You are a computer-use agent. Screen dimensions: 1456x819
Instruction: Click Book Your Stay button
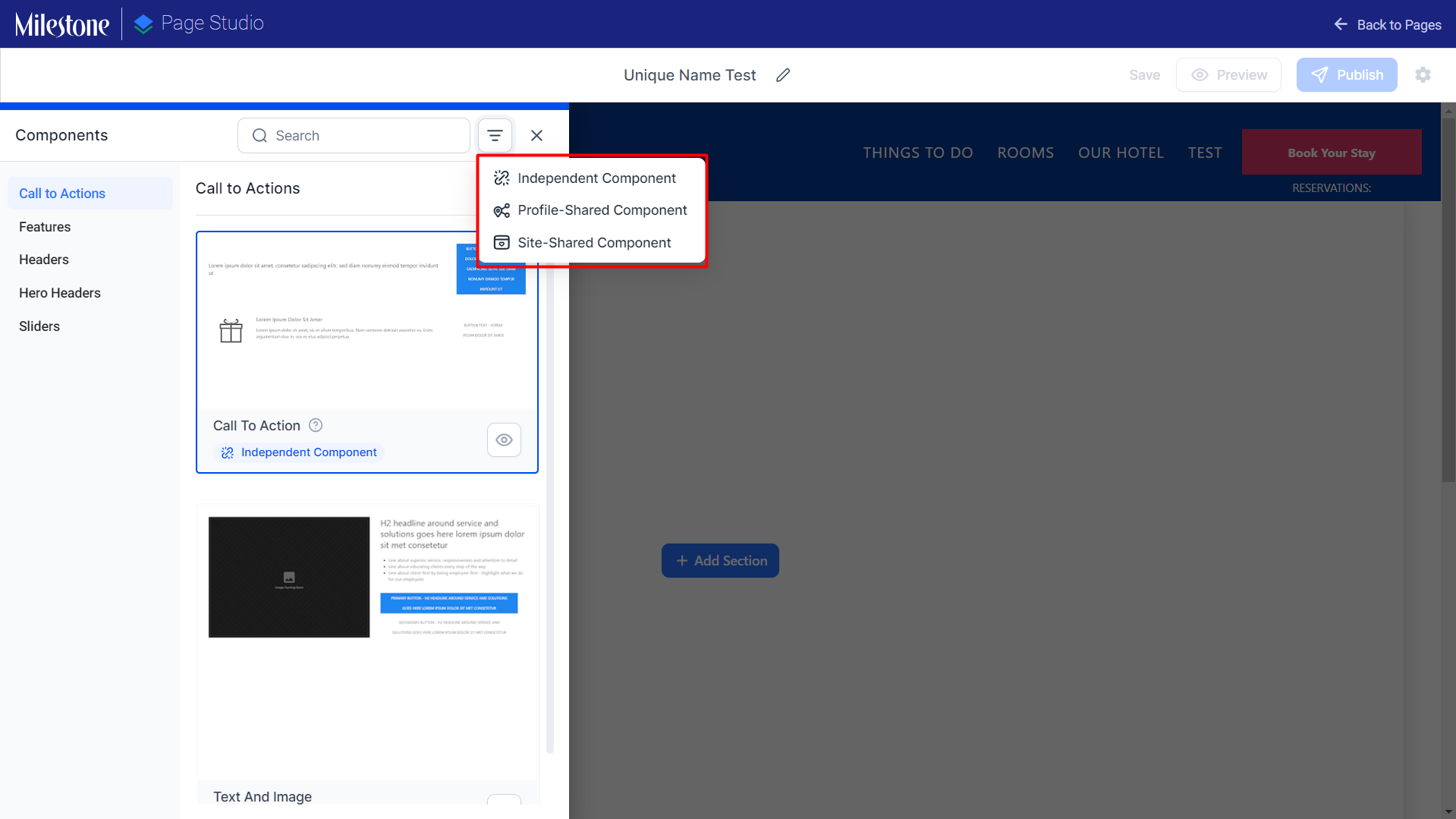(1332, 153)
